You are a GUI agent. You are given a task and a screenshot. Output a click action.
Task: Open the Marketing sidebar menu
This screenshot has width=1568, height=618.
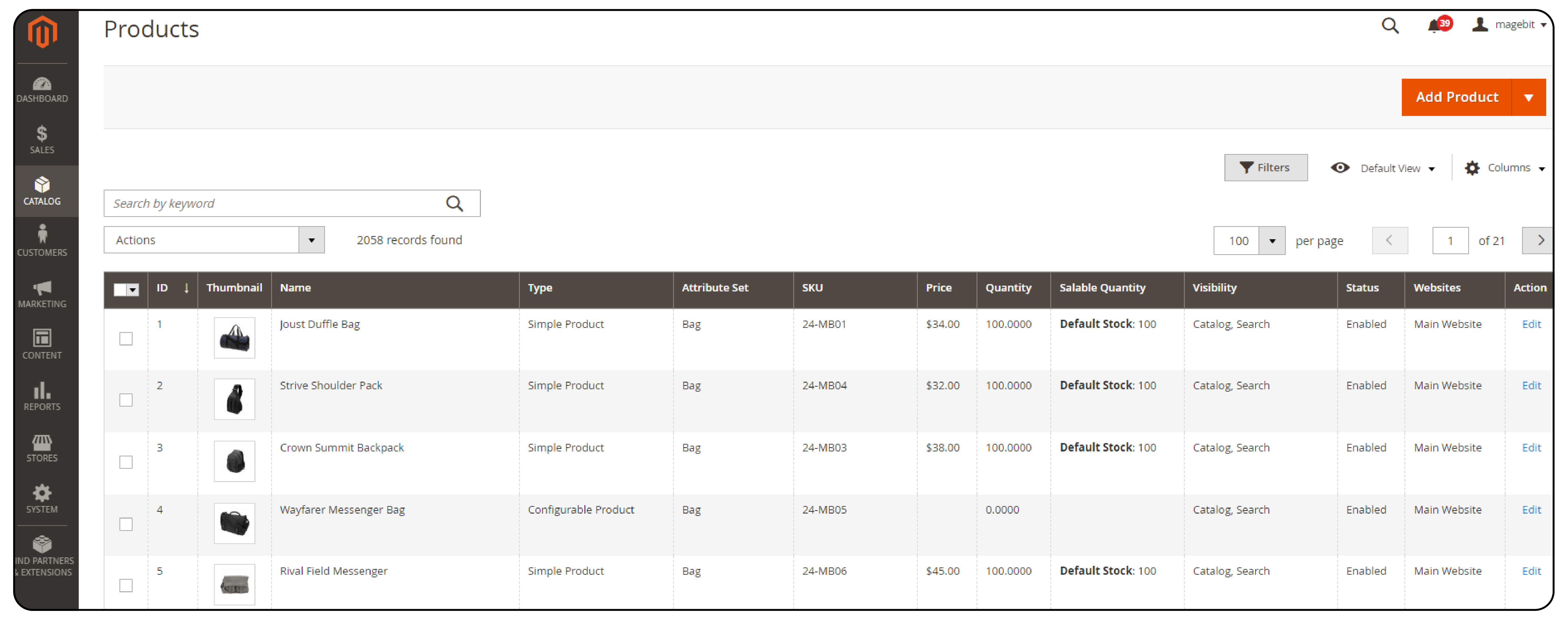(42, 294)
